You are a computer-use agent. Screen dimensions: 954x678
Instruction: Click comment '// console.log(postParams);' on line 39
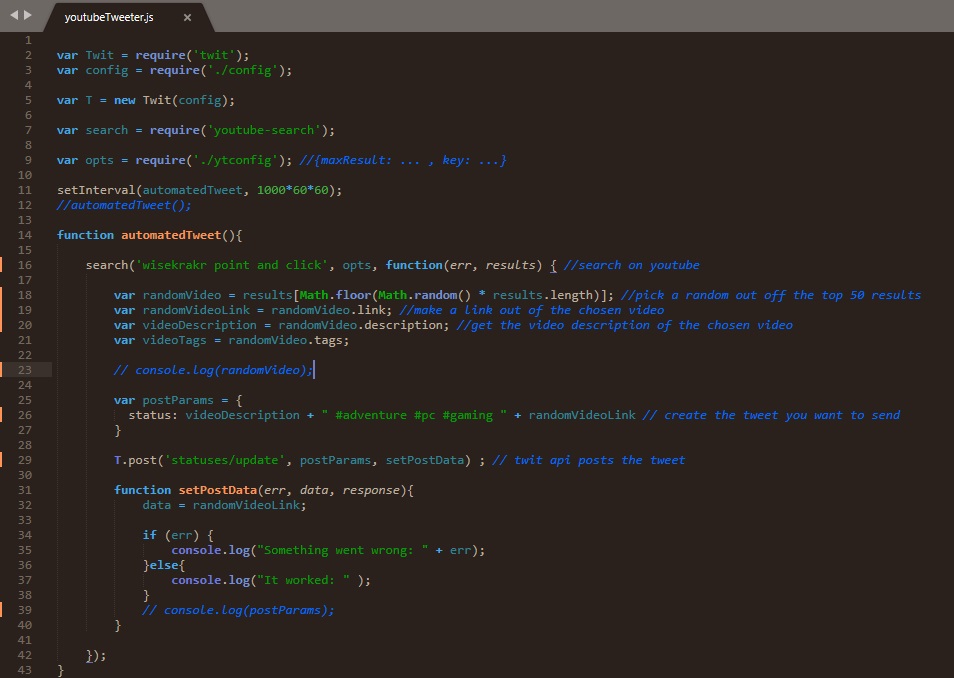(x=238, y=610)
